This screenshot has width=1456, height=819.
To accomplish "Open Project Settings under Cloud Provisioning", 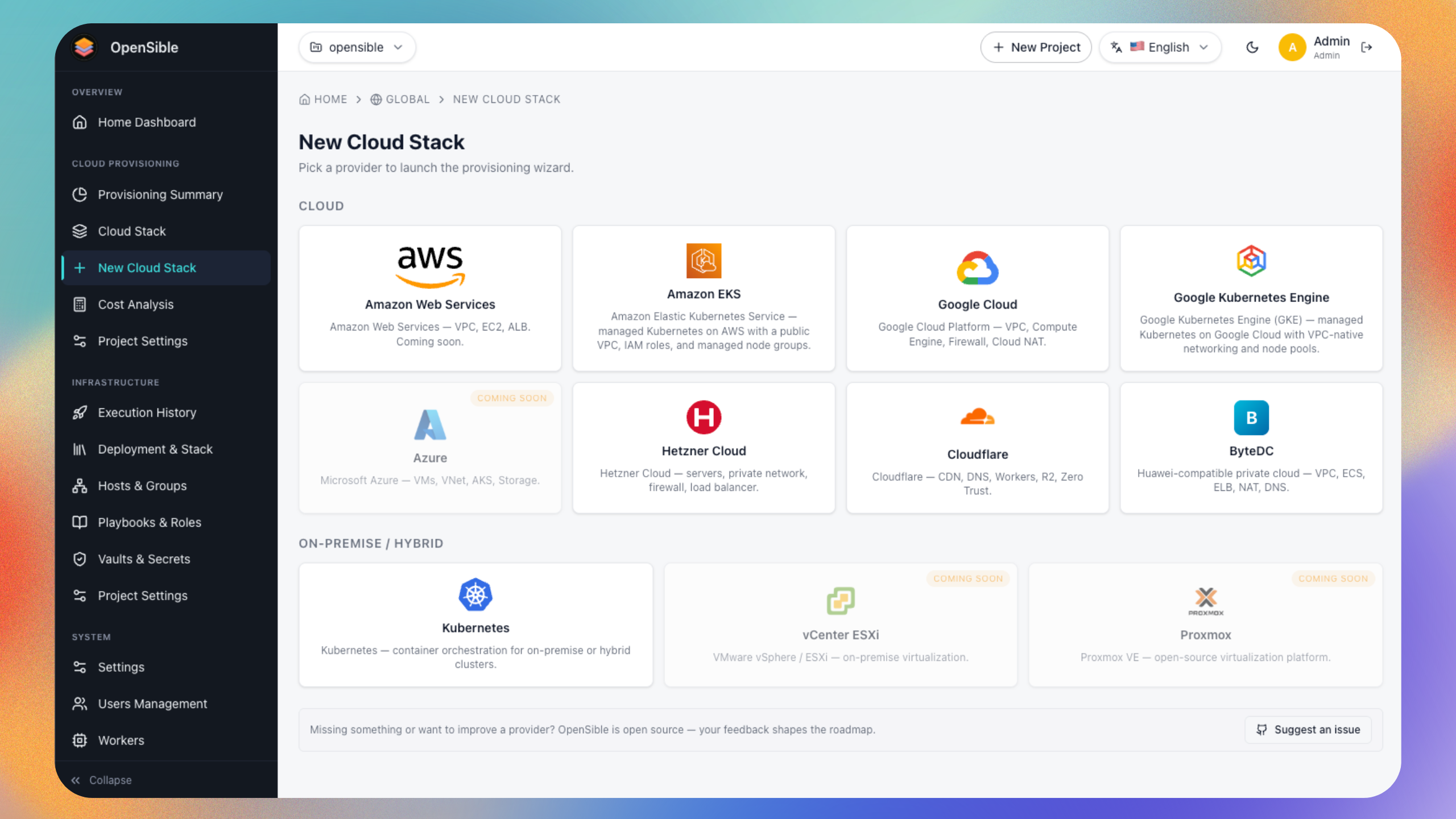I will [x=166, y=341].
